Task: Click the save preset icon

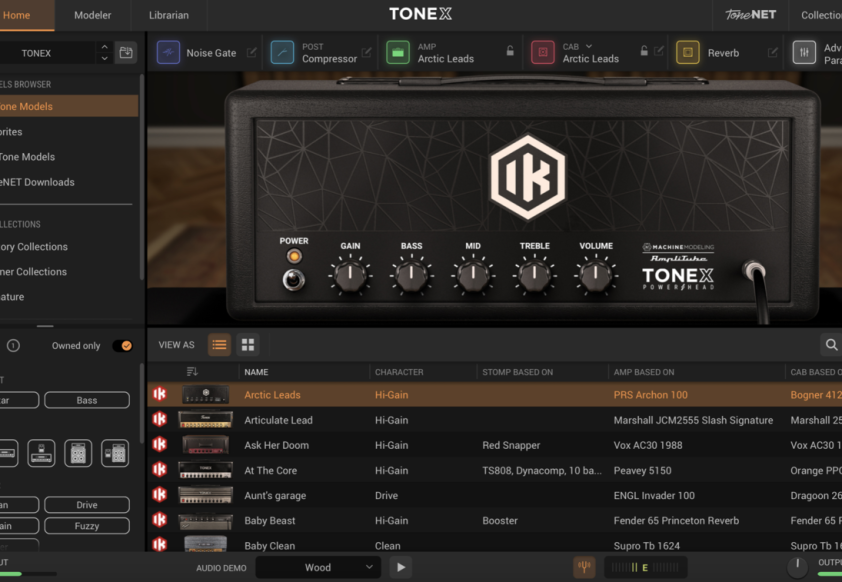Action: (x=126, y=53)
